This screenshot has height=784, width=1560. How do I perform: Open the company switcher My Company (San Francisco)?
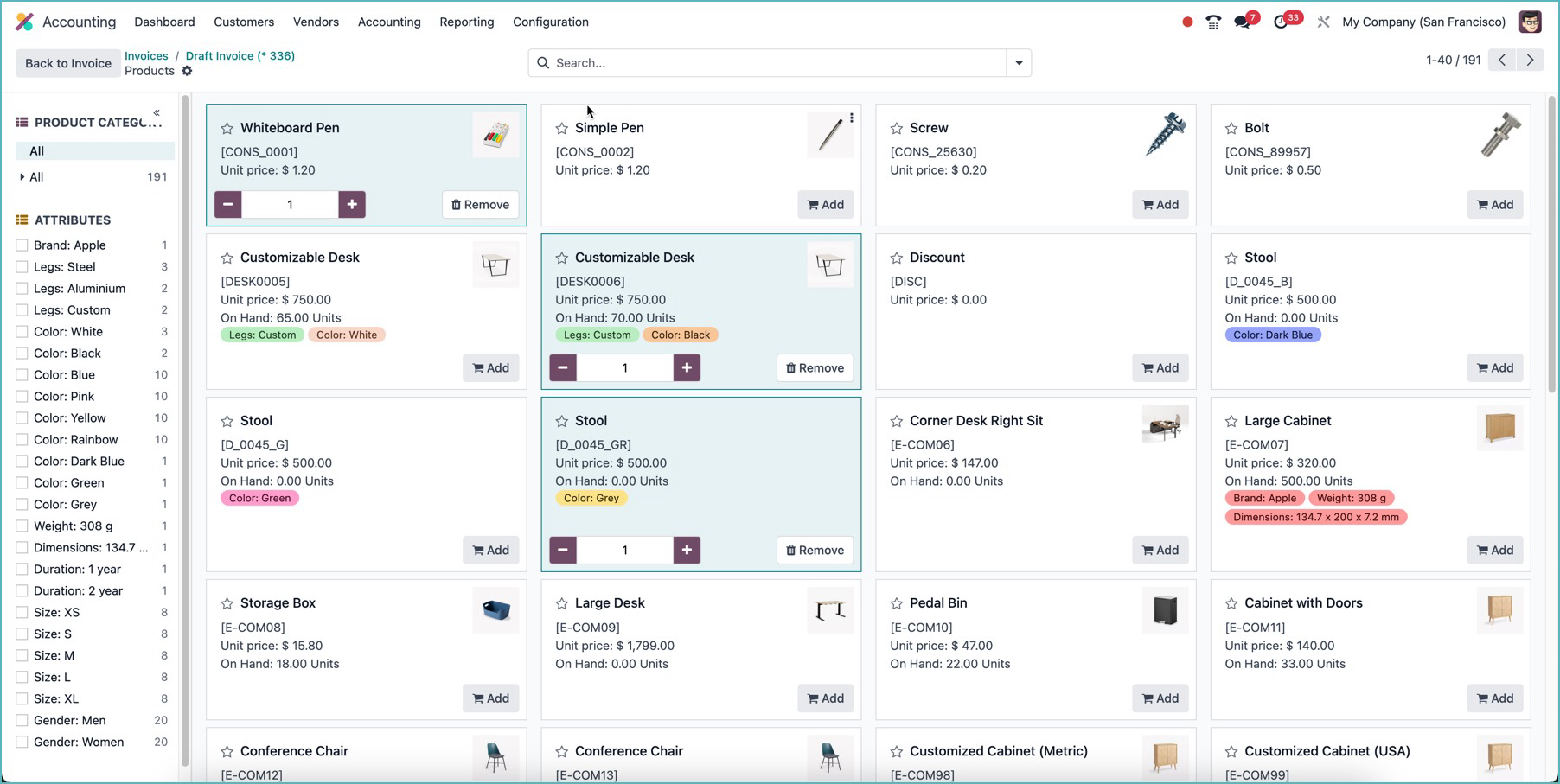[1423, 22]
